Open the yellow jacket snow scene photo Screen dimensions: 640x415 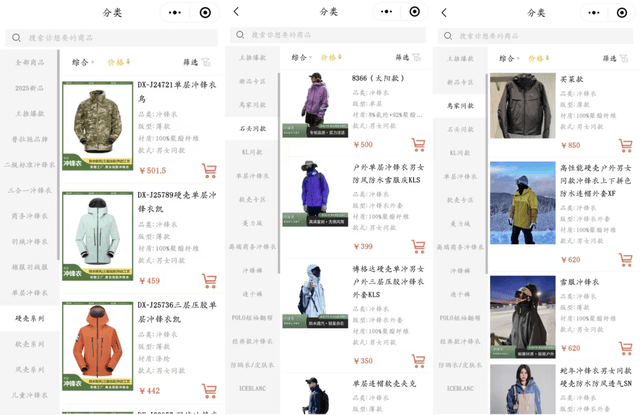(x=523, y=203)
